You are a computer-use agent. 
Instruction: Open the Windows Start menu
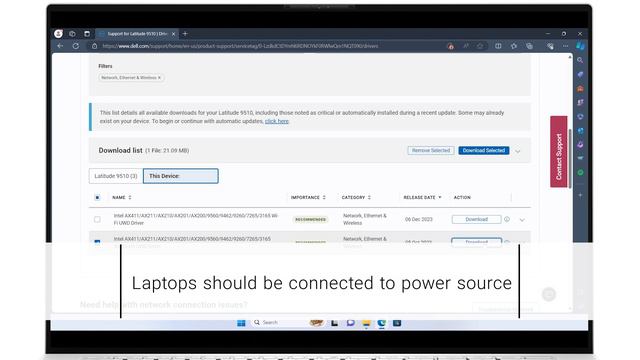click(241, 323)
